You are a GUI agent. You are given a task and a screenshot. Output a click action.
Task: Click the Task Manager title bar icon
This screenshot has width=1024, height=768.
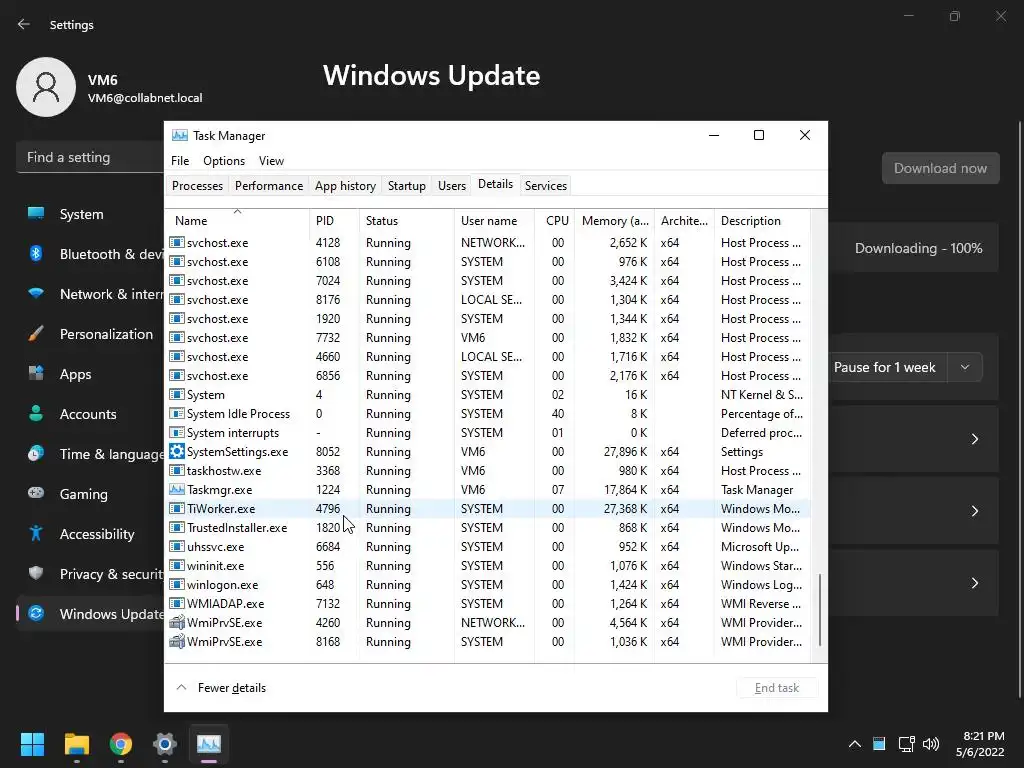[x=180, y=135]
